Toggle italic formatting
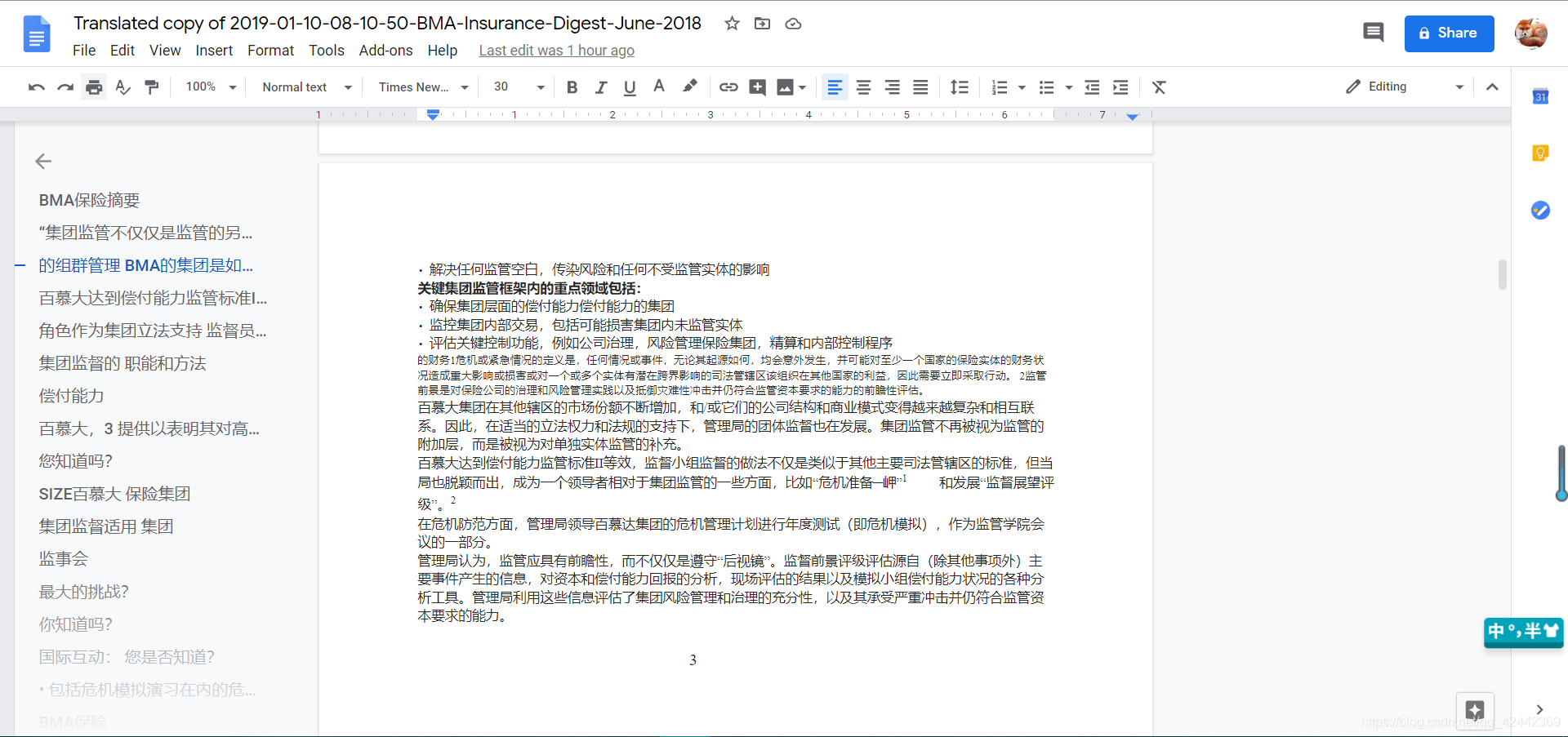The height and width of the screenshot is (737, 1568). (x=601, y=87)
